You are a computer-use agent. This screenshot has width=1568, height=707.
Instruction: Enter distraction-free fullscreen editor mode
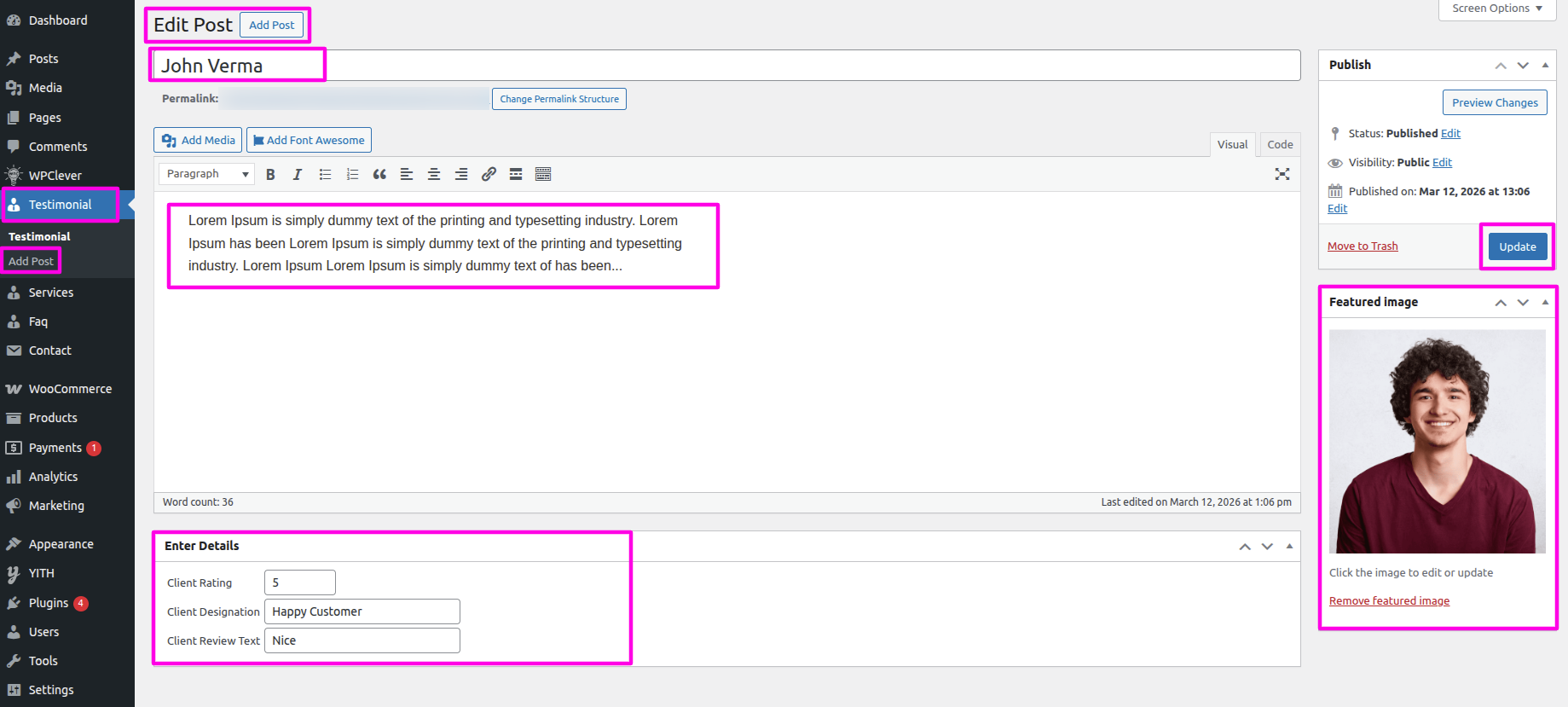coord(1282,174)
